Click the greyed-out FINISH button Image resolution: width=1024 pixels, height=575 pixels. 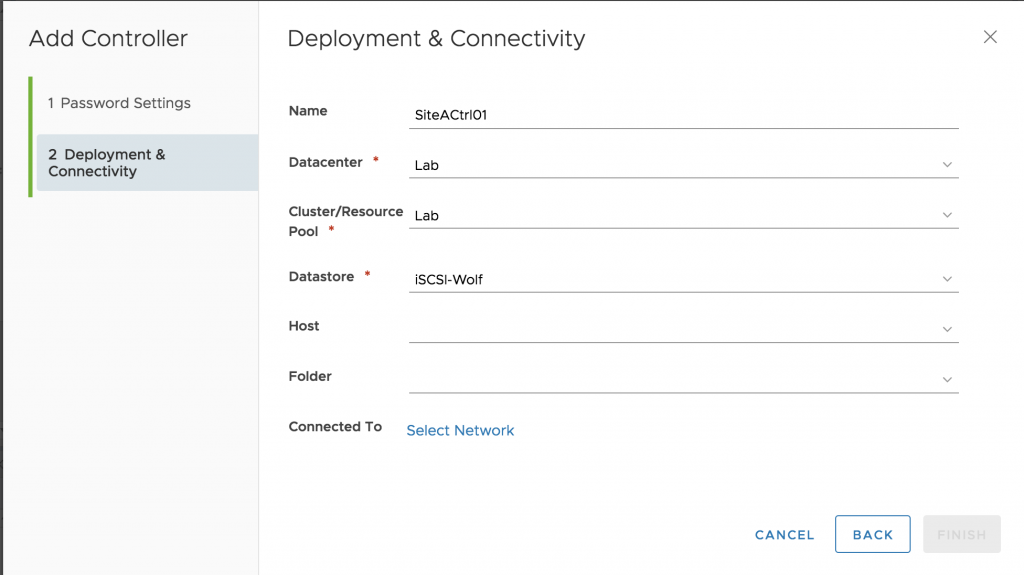click(961, 534)
